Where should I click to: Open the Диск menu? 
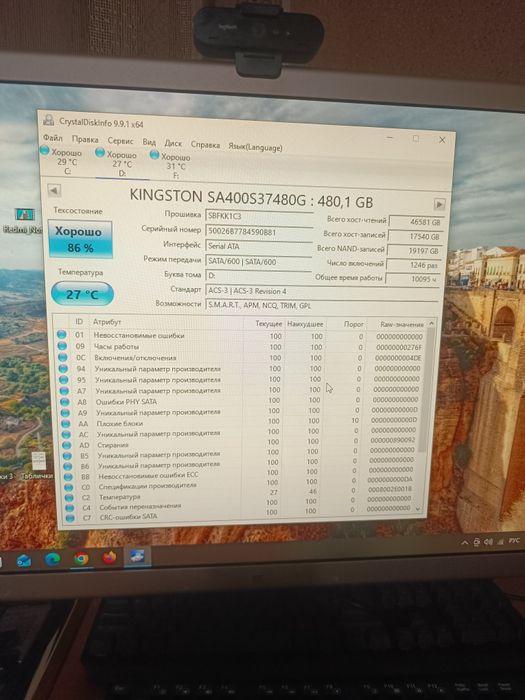pos(173,143)
